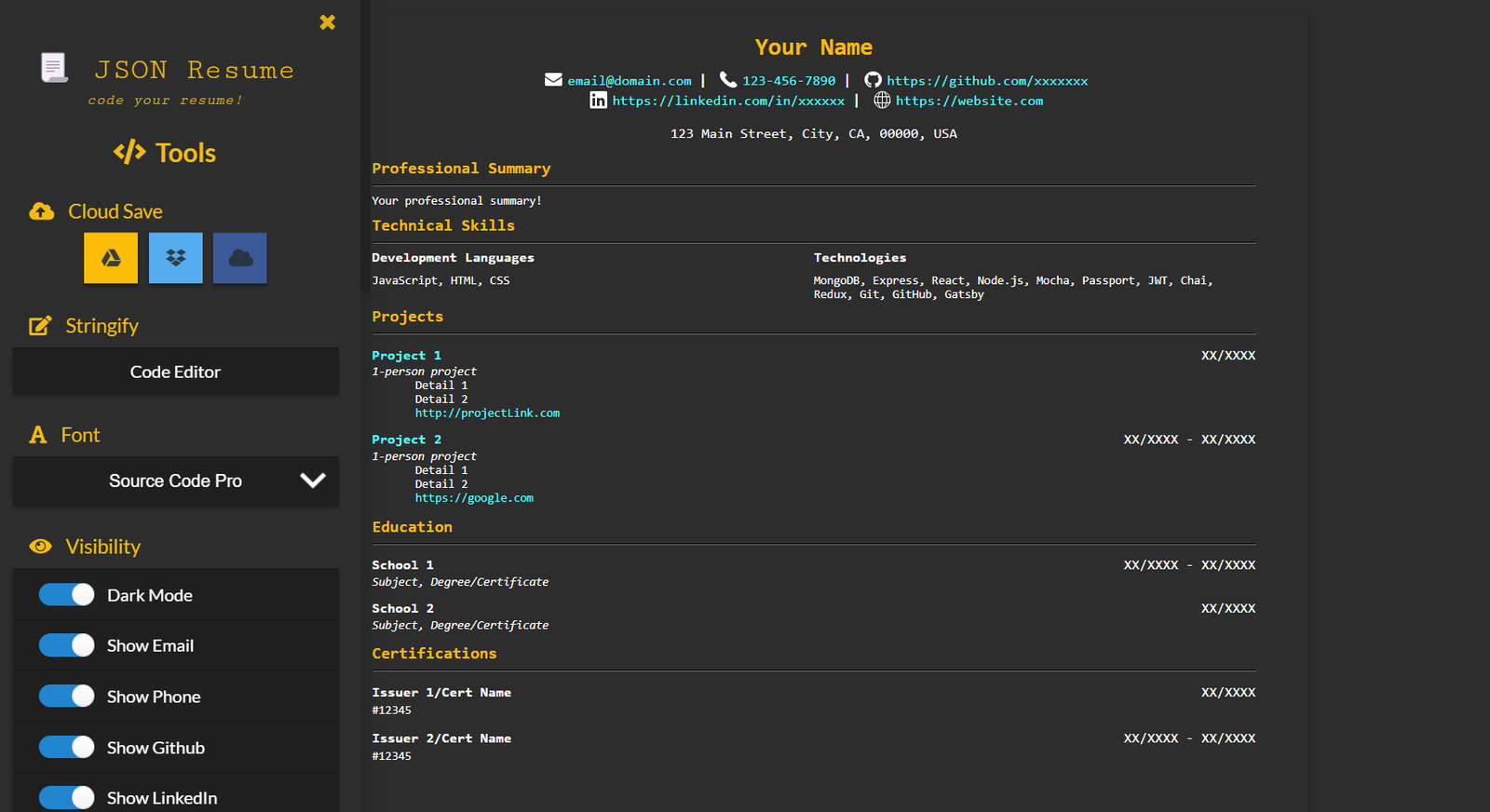Click the Project 1 title
Image resolution: width=1490 pixels, height=812 pixels.
tap(407, 356)
